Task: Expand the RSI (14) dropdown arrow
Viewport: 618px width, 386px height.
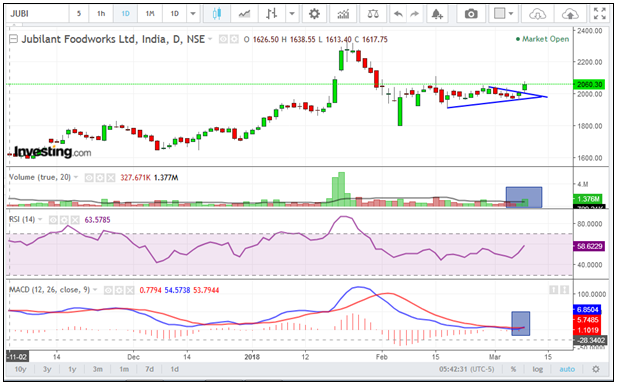Action: pos(40,219)
